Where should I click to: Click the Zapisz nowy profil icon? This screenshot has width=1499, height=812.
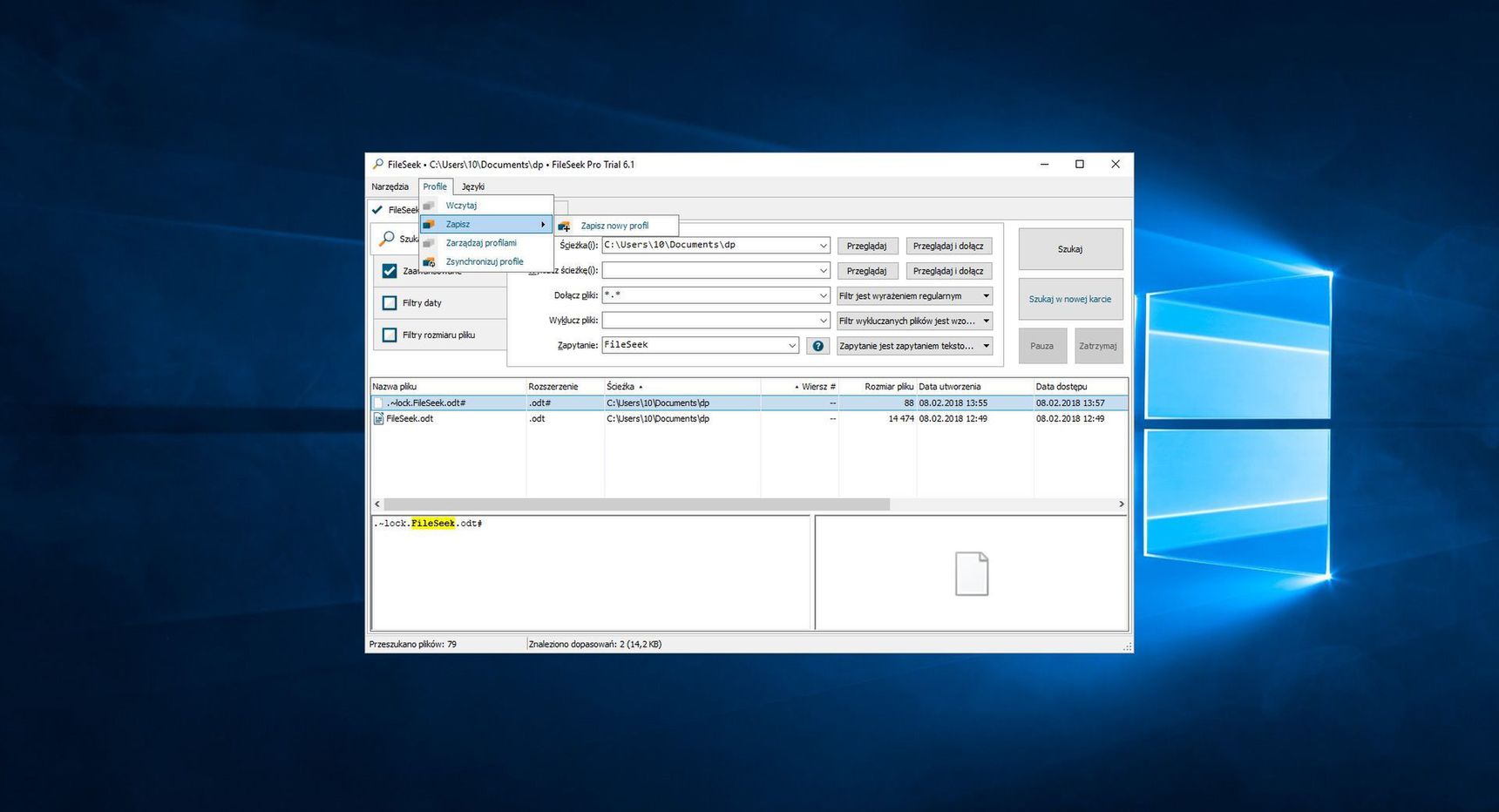(x=564, y=227)
